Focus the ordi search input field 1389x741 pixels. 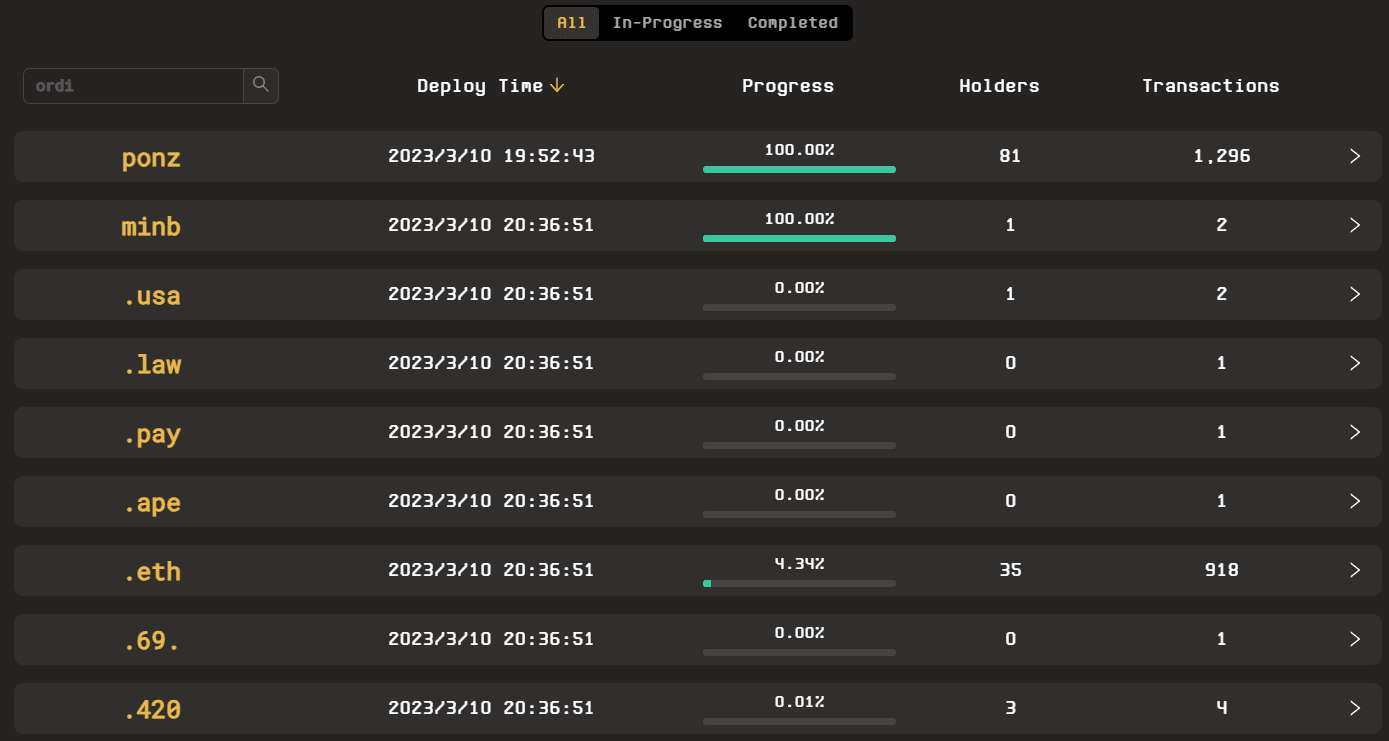[x=134, y=86]
